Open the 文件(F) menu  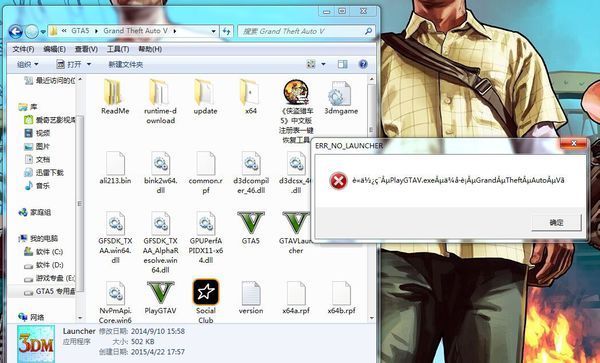click(x=23, y=49)
